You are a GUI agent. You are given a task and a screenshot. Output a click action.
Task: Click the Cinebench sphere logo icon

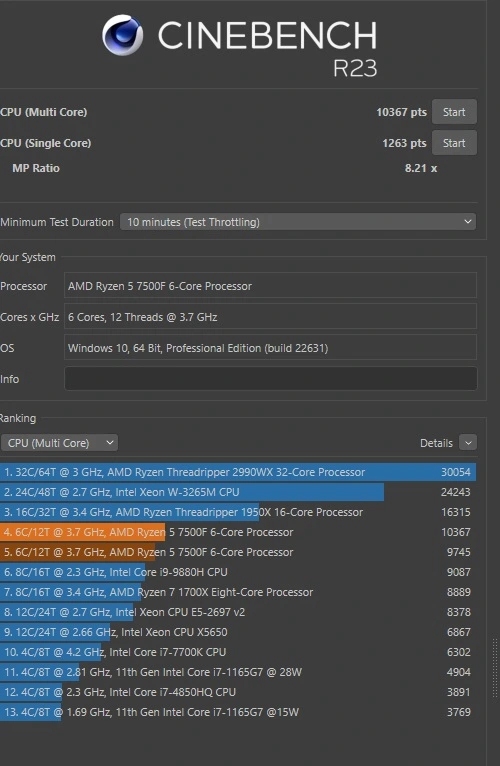[x=123, y=35]
